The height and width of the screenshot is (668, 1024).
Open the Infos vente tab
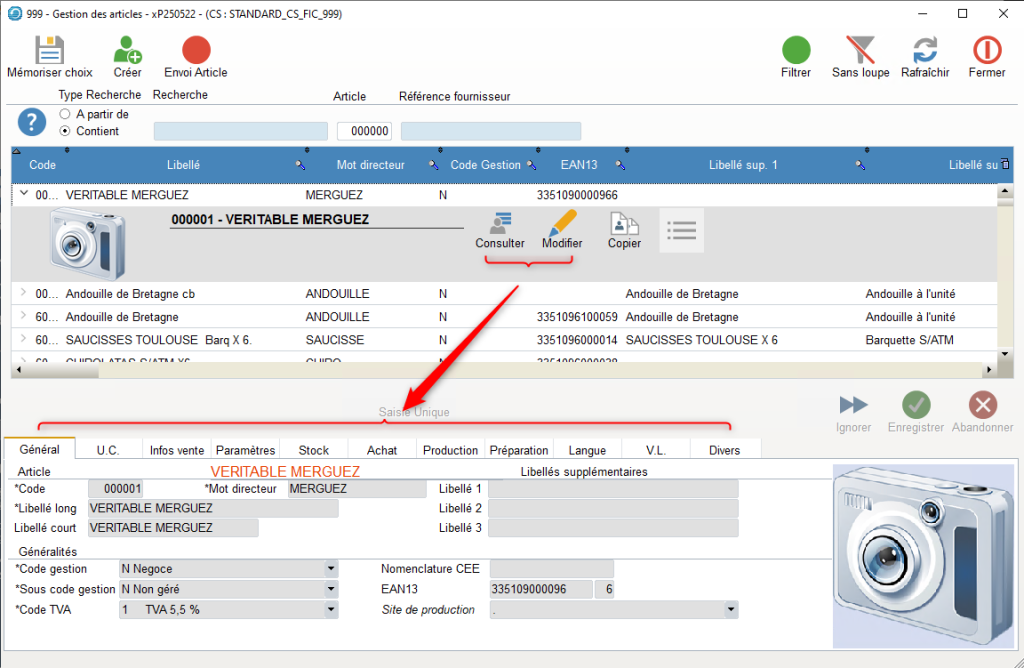(177, 450)
